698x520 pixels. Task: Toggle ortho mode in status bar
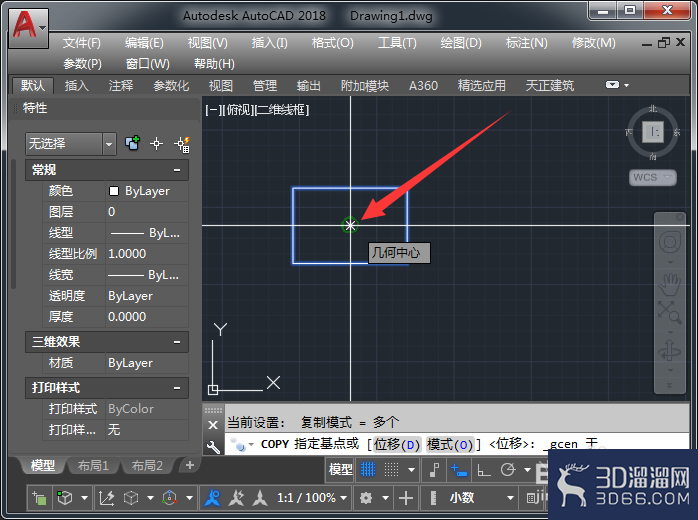[483, 470]
